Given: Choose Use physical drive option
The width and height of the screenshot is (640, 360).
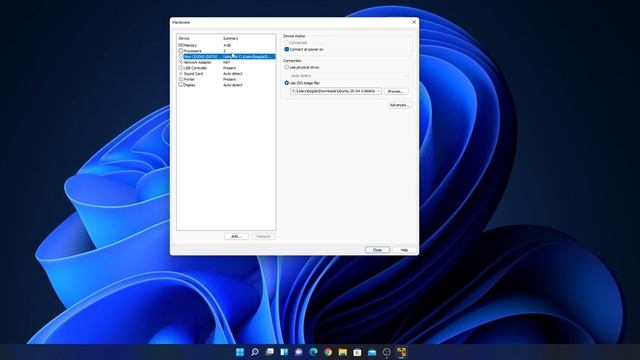Looking at the screenshot, I should 287,67.
